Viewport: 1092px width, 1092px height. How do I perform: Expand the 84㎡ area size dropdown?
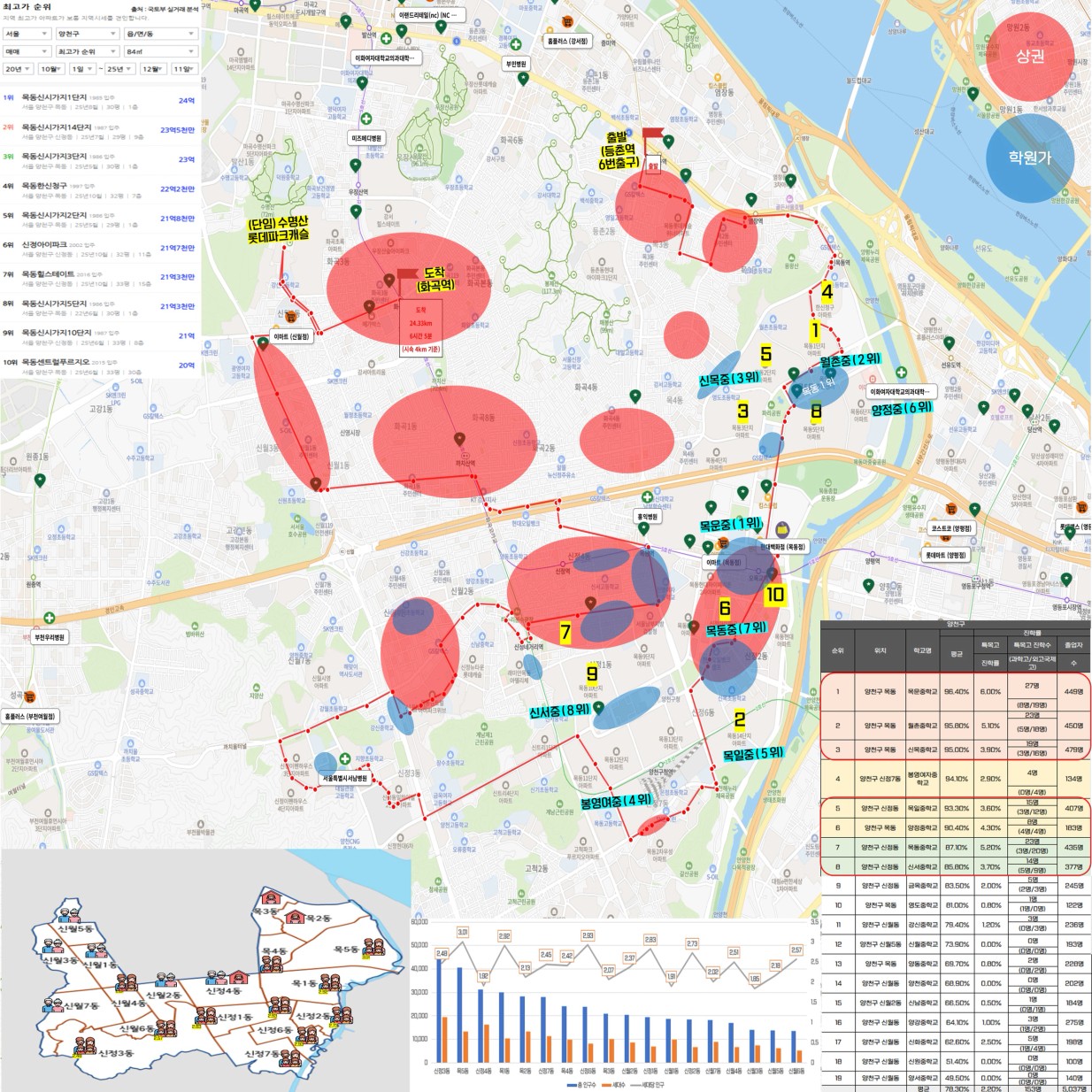pos(160,51)
